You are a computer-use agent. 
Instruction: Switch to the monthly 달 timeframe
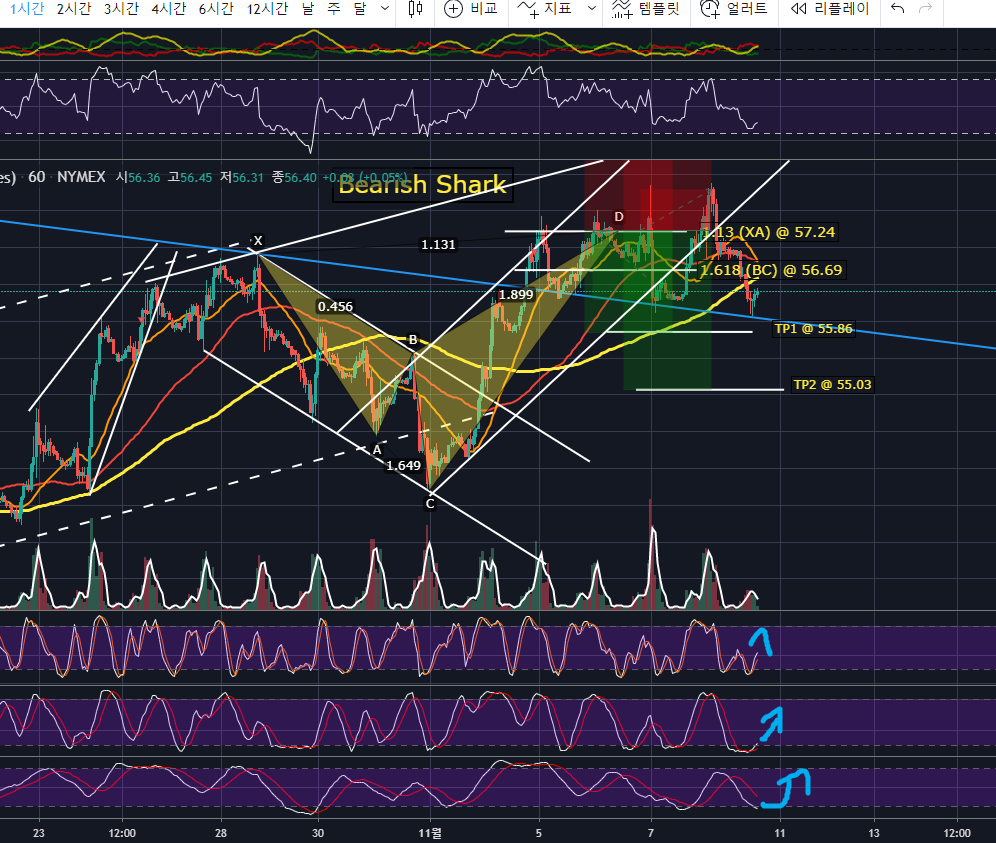tap(360, 9)
